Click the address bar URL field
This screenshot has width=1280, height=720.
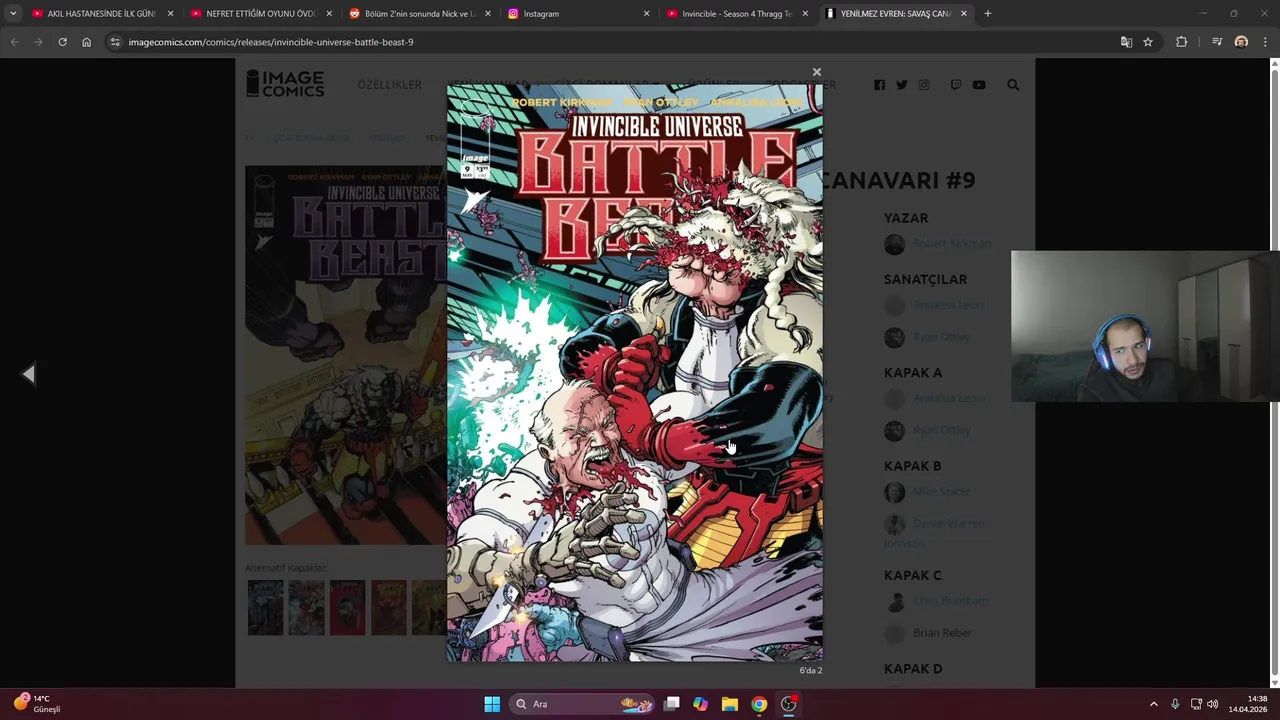[x=610, y=42]
